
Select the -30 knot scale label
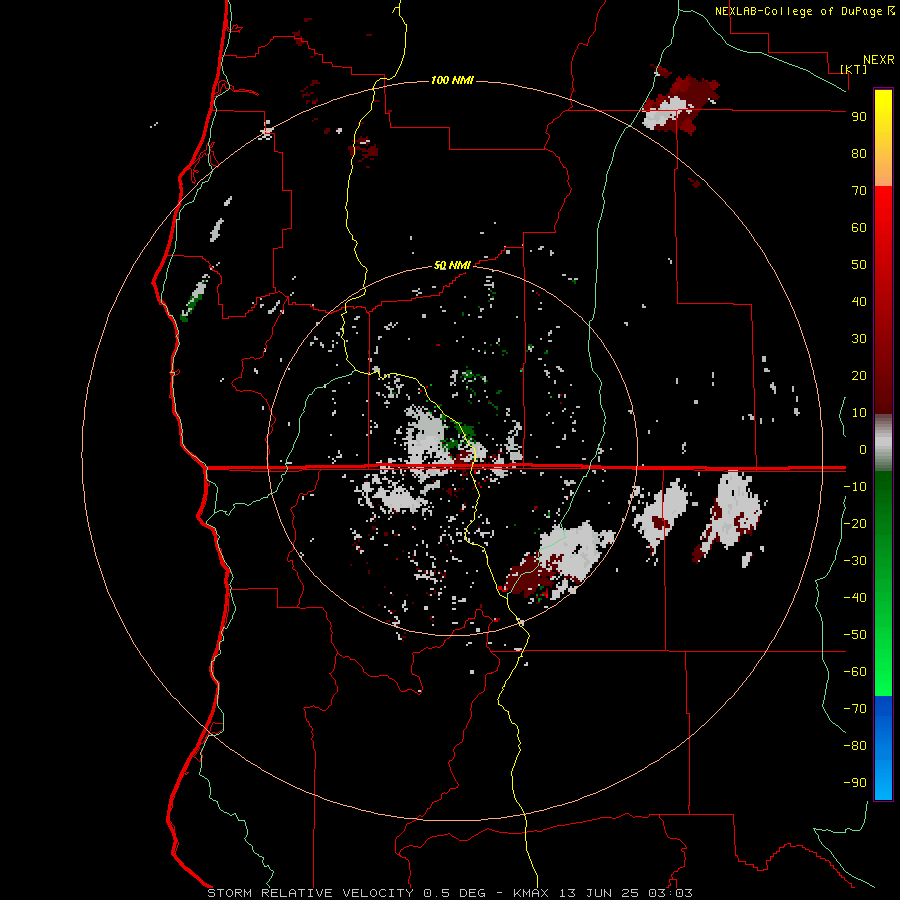855,561
